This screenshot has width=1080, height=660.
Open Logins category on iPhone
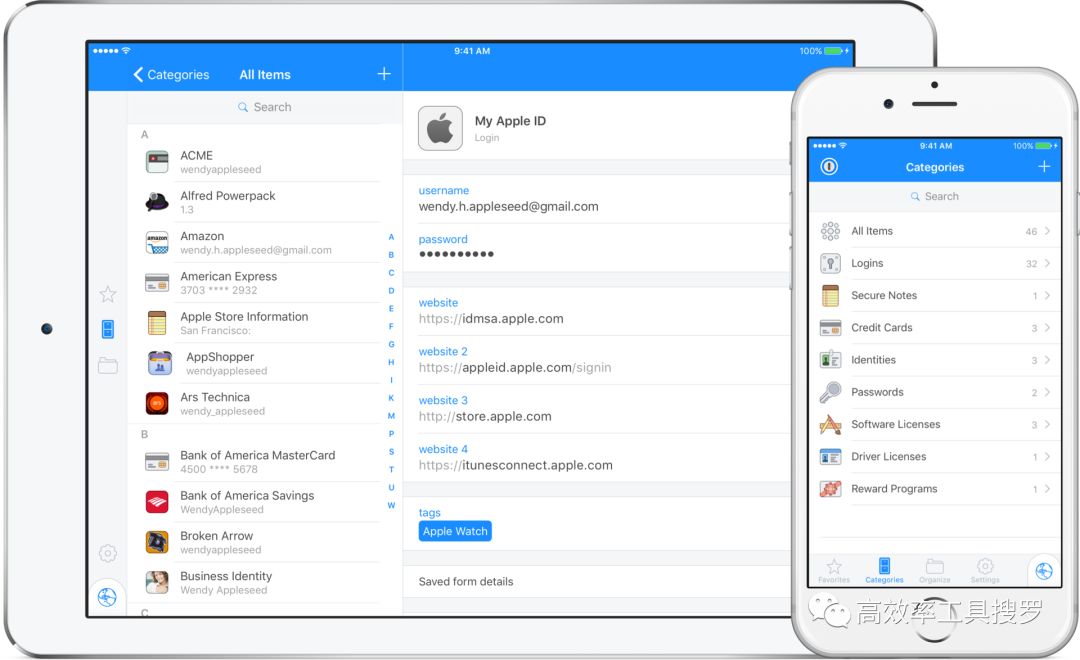coord(935,263)
